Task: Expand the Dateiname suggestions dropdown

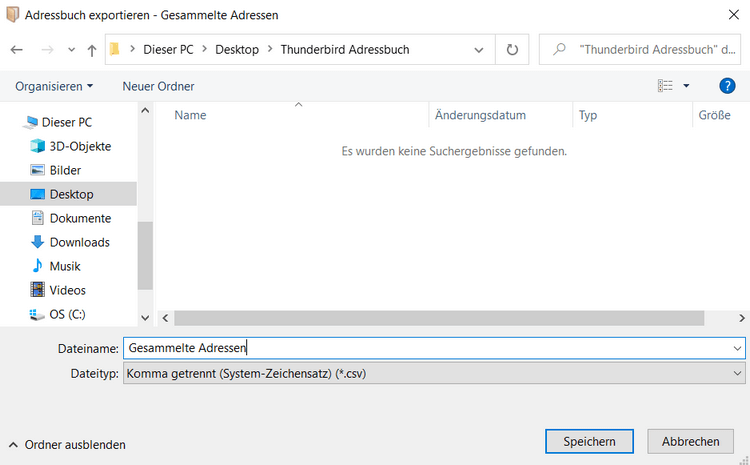Action: pyautogui.click(x=737, y=348)
